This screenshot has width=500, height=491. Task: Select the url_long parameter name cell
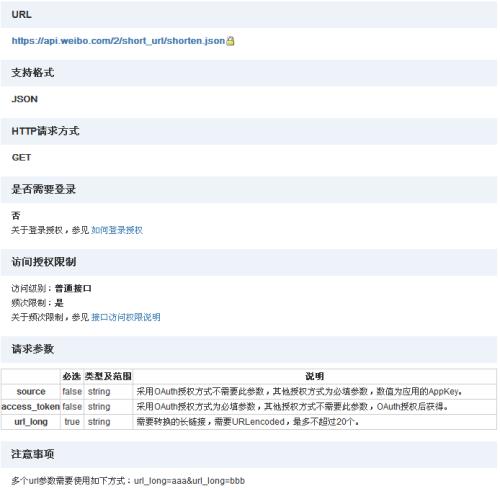(31, 422)
